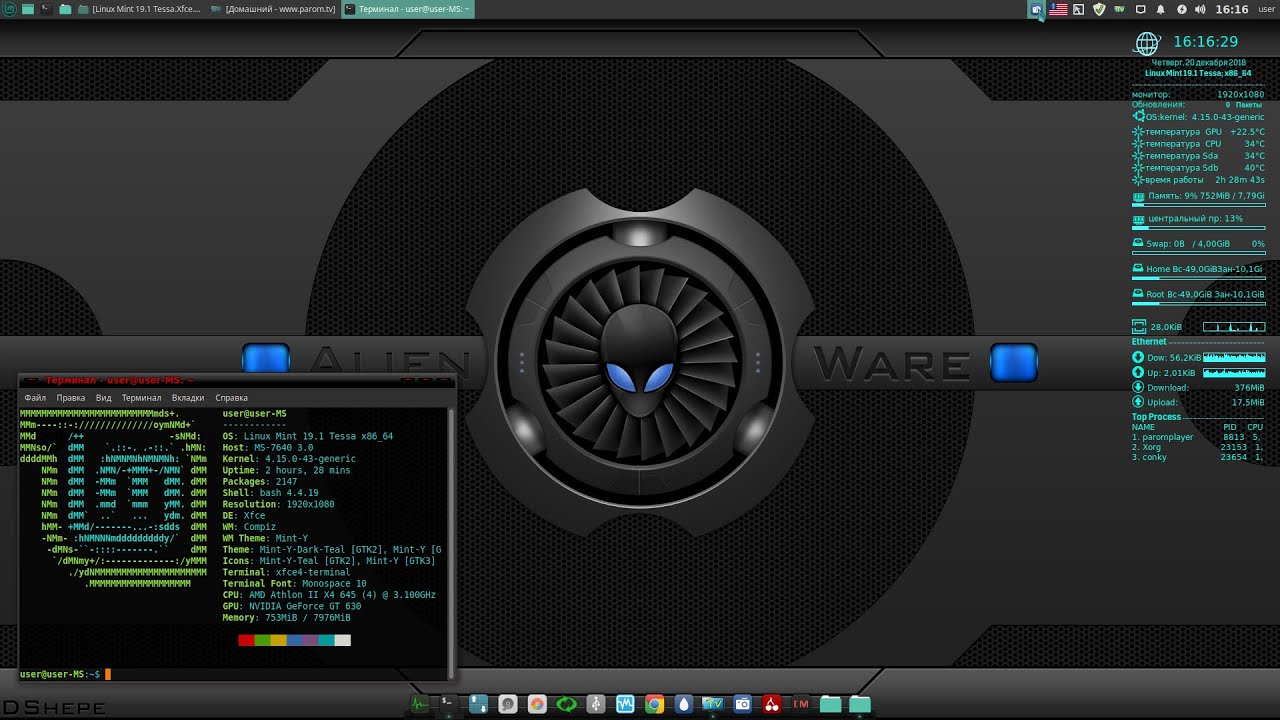
Task: Open the power manager tray icon
Action: click(x=1182, y=9)
